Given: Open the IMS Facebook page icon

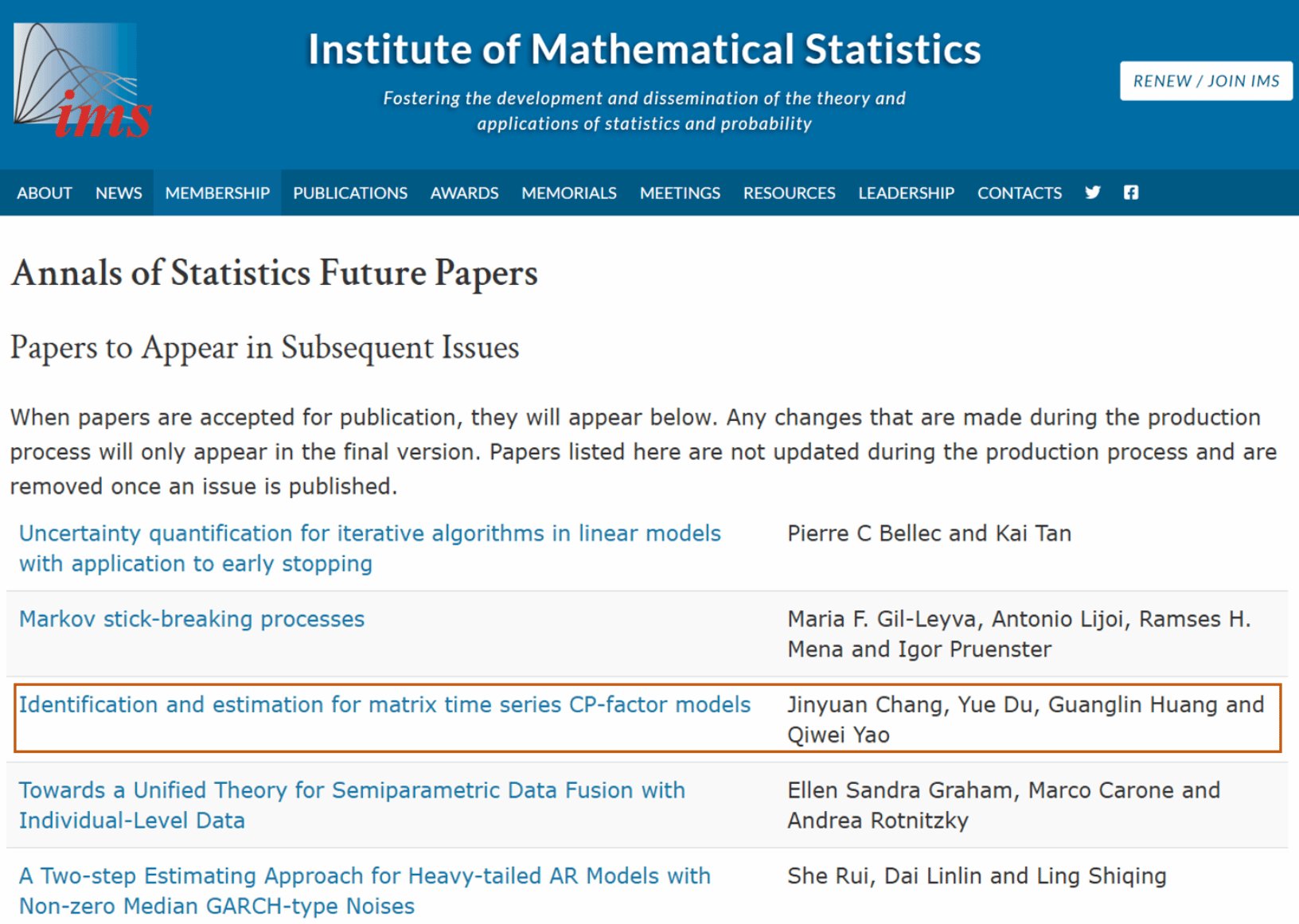Looking at the screenshot, I should point(1131,193).
